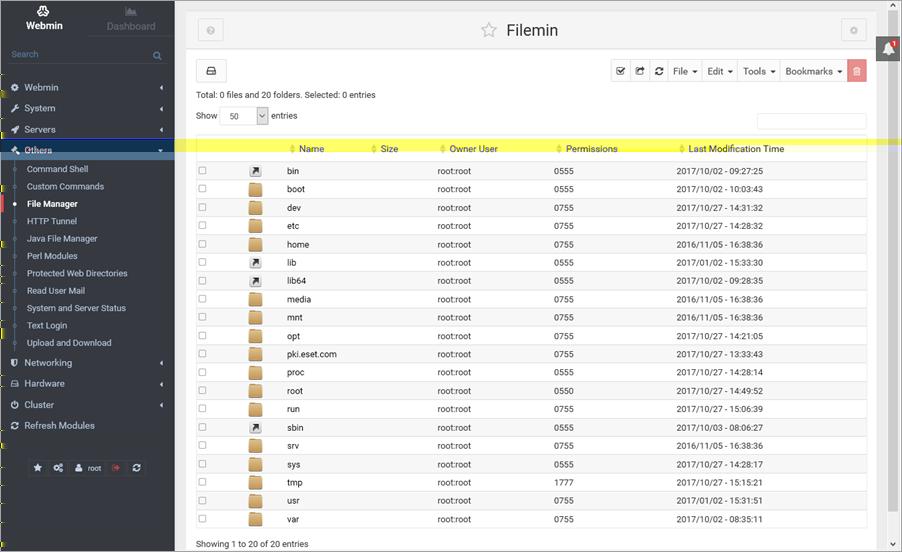Screen dimensions: 902x552
Task: Click the folder icon for etc
Action: pyautogui.click(x=255, y=226)
